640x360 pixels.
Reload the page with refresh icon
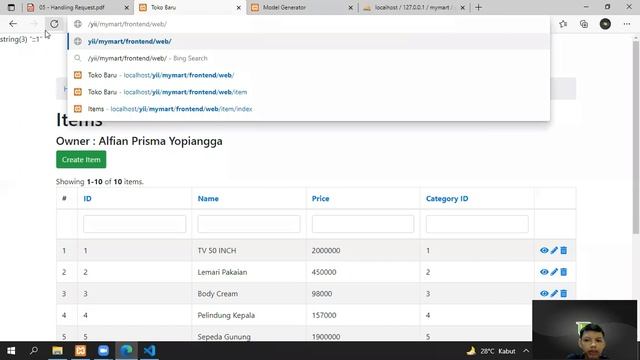pyautogui.click(x=54, y=24)
